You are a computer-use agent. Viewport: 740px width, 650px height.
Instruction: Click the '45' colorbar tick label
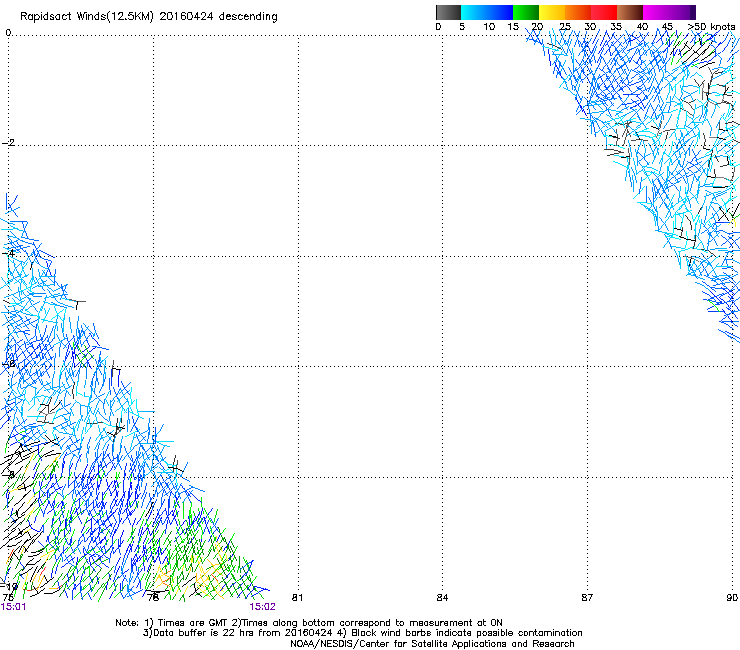(667, 27)
